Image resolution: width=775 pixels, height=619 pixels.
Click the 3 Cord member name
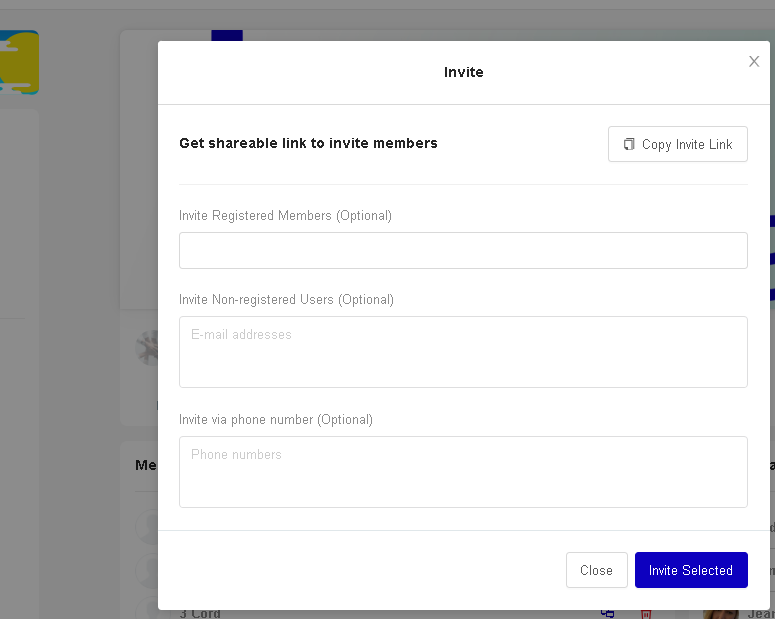click(x=200, y=614)
